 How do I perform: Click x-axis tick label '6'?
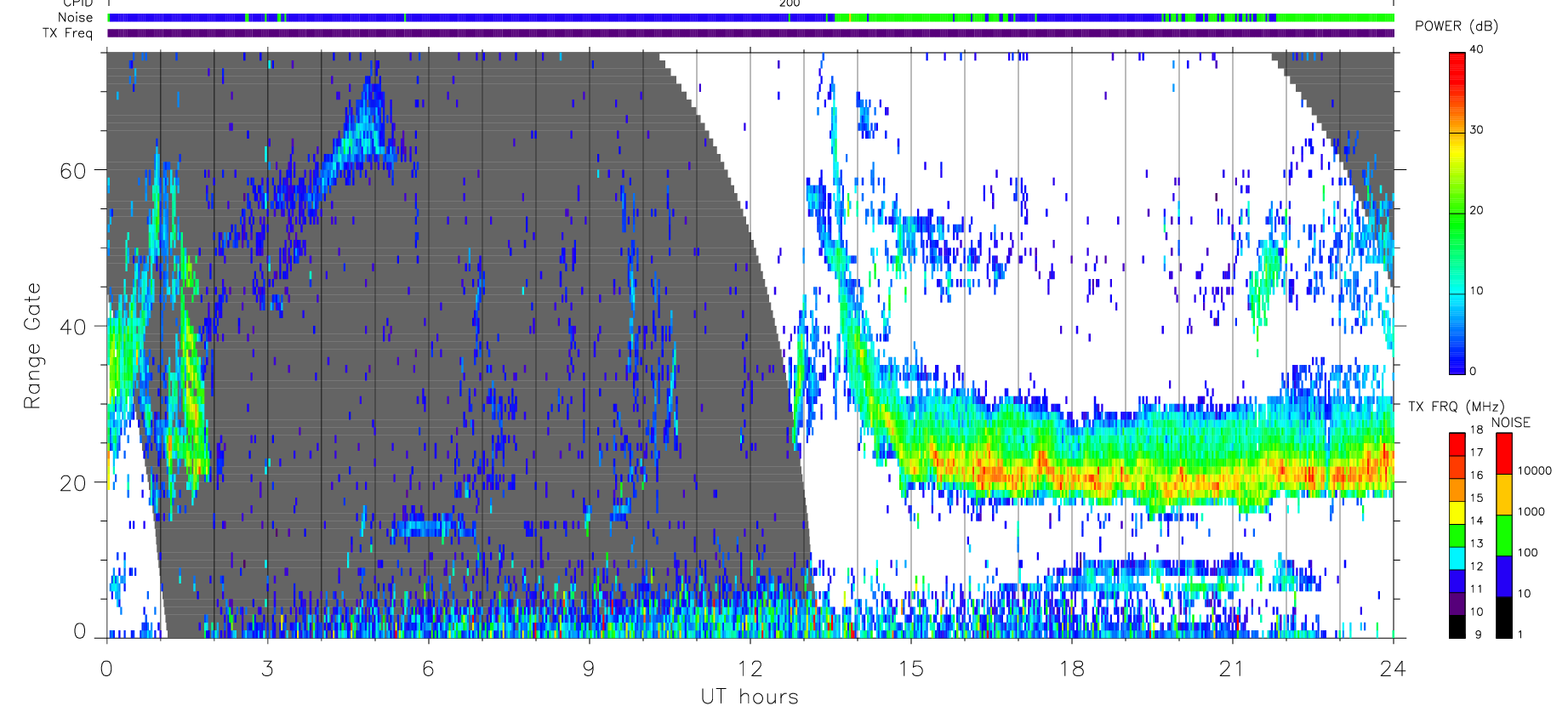pyautogui.click(x=429, y=669)
